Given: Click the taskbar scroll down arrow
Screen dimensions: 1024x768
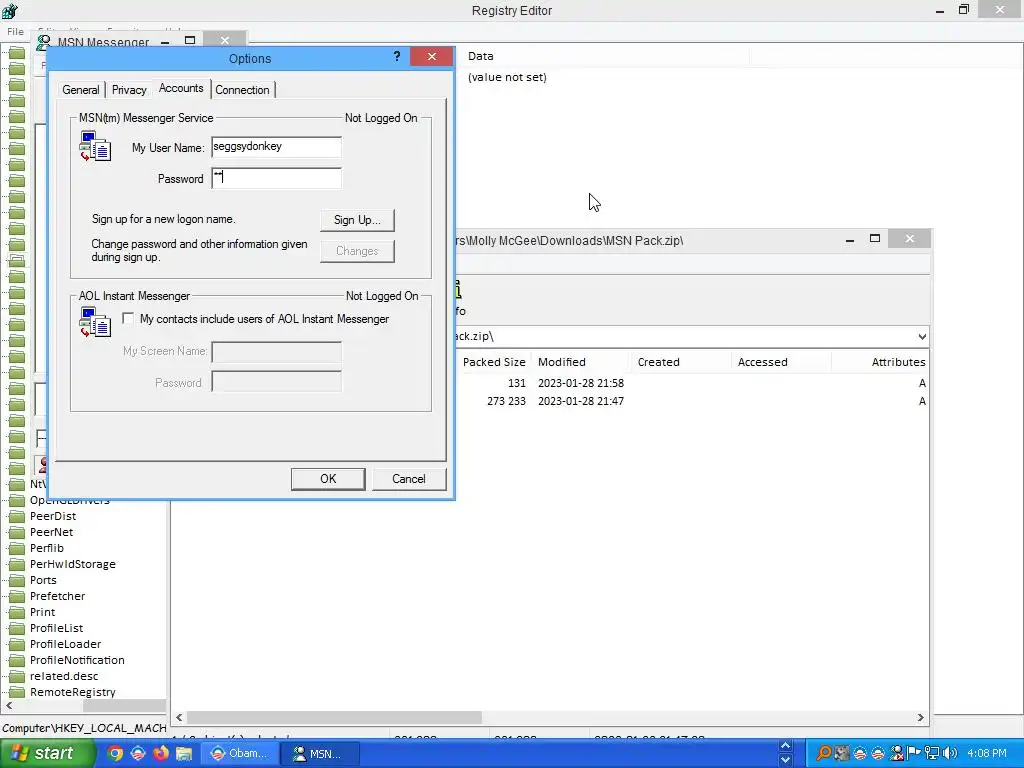Looking at the screenshot, I should tap(786, 760).
